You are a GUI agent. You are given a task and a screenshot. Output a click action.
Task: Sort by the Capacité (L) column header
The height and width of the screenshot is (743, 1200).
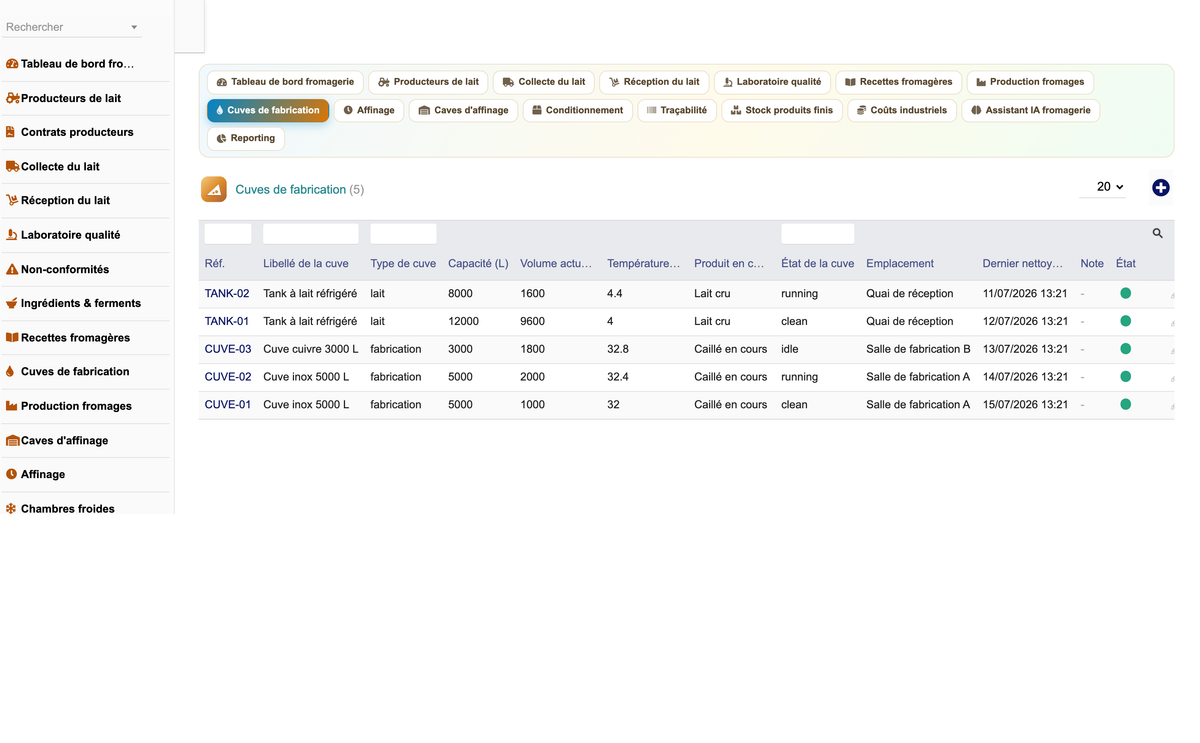click(478, 264)
